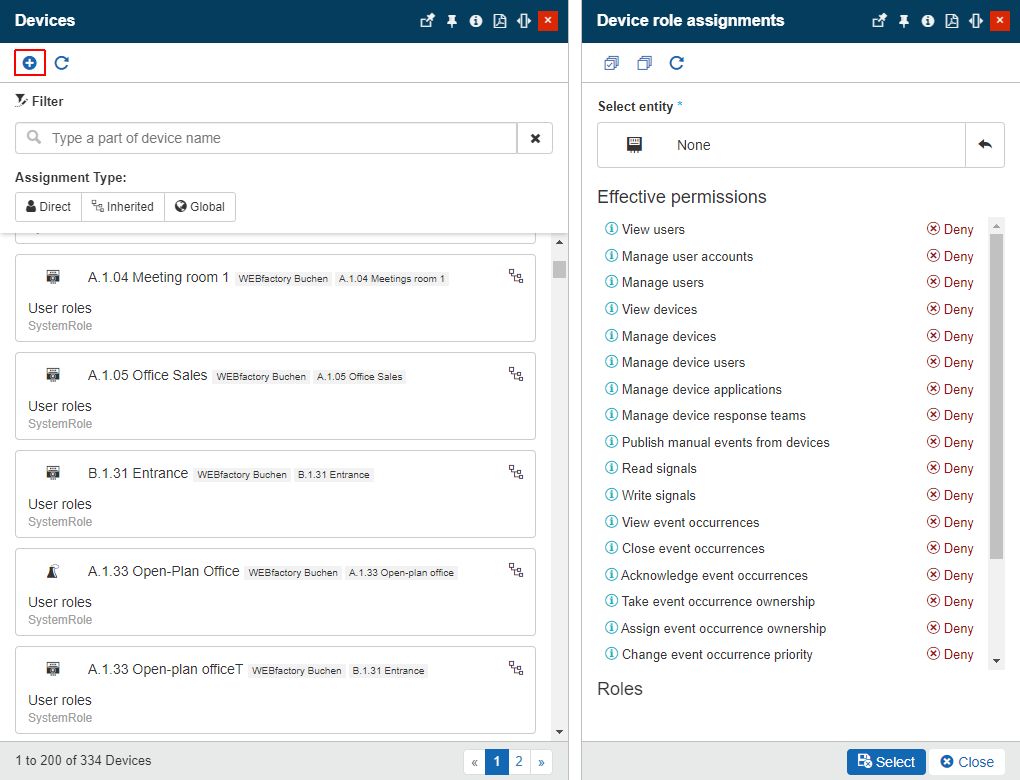Click the pin icon in Devices header
Screen dimensions: 1020x780
(x=452, y=21)
